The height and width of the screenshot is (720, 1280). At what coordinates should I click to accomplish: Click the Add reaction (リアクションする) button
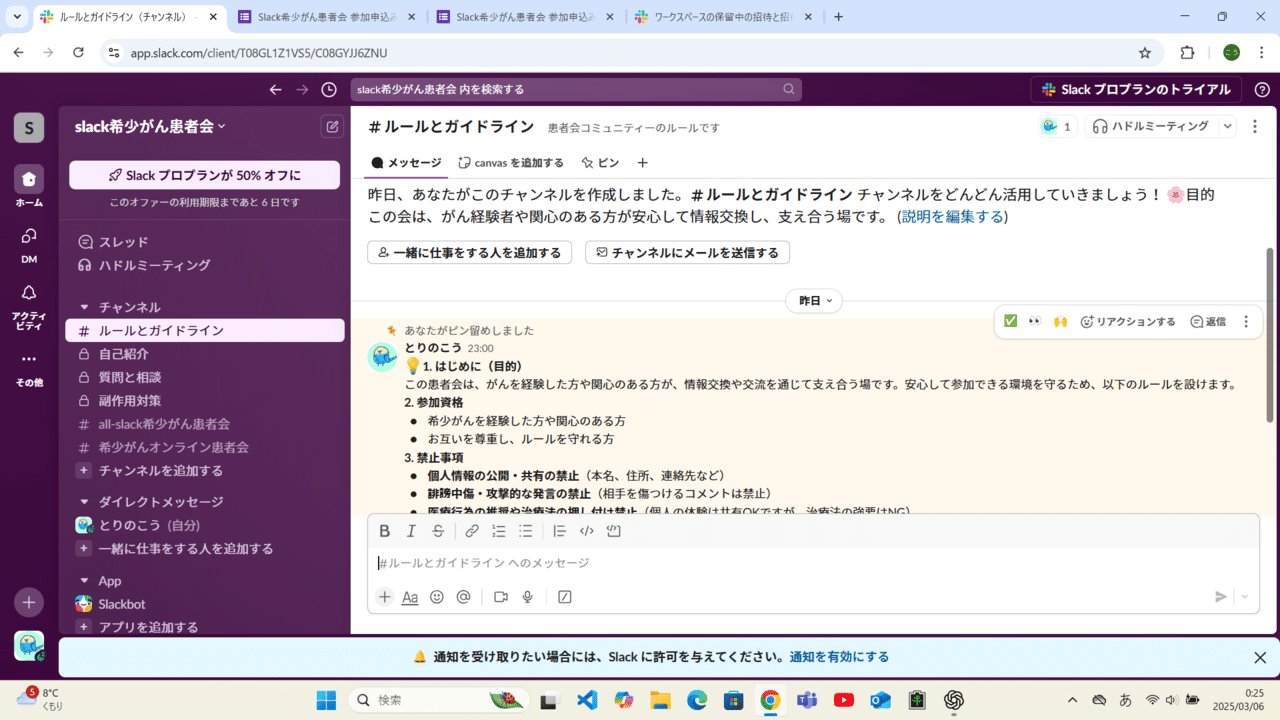click(x=1128, y=321)
